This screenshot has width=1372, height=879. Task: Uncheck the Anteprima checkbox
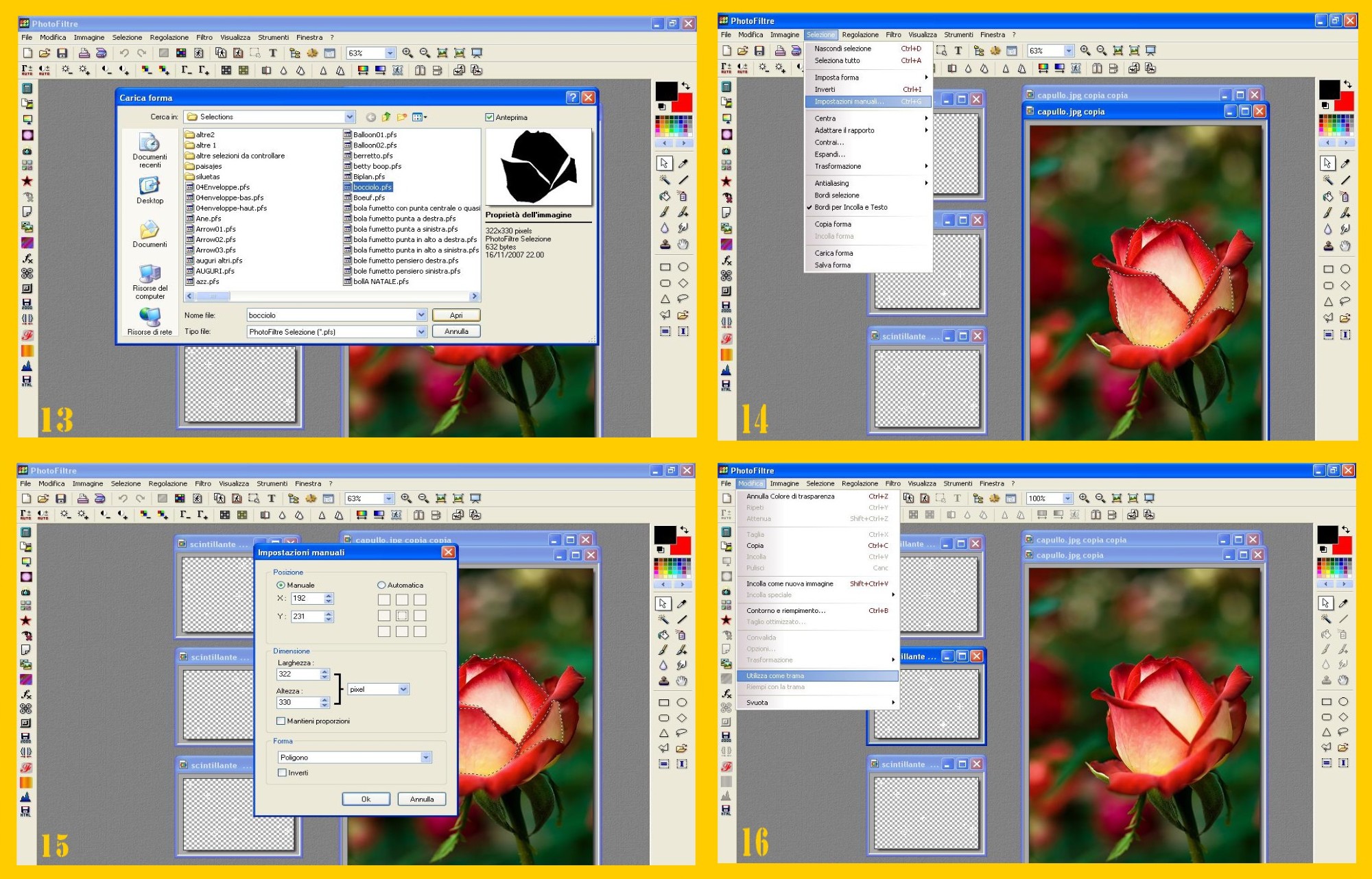click(490, 117)
